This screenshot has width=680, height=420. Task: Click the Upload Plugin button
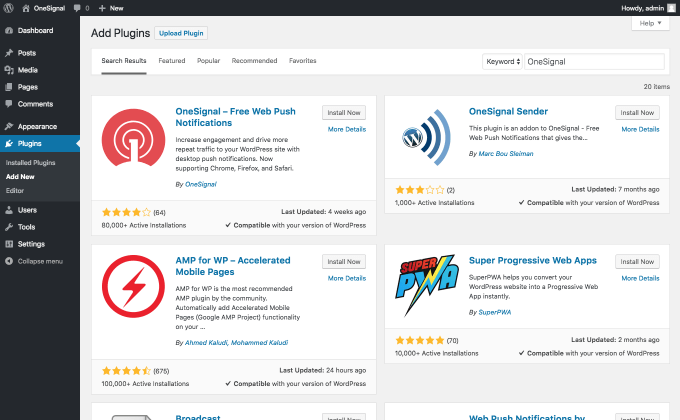[181, 33]
